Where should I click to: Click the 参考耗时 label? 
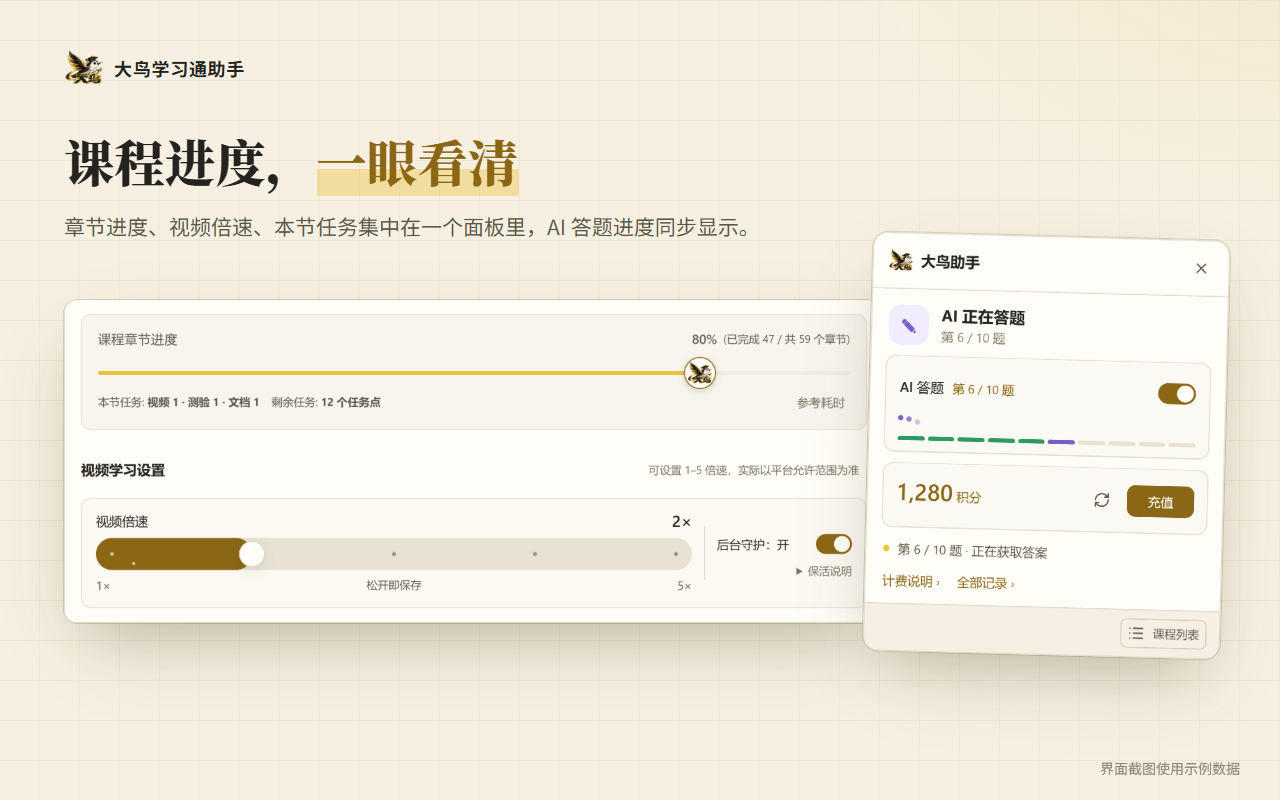821,403
